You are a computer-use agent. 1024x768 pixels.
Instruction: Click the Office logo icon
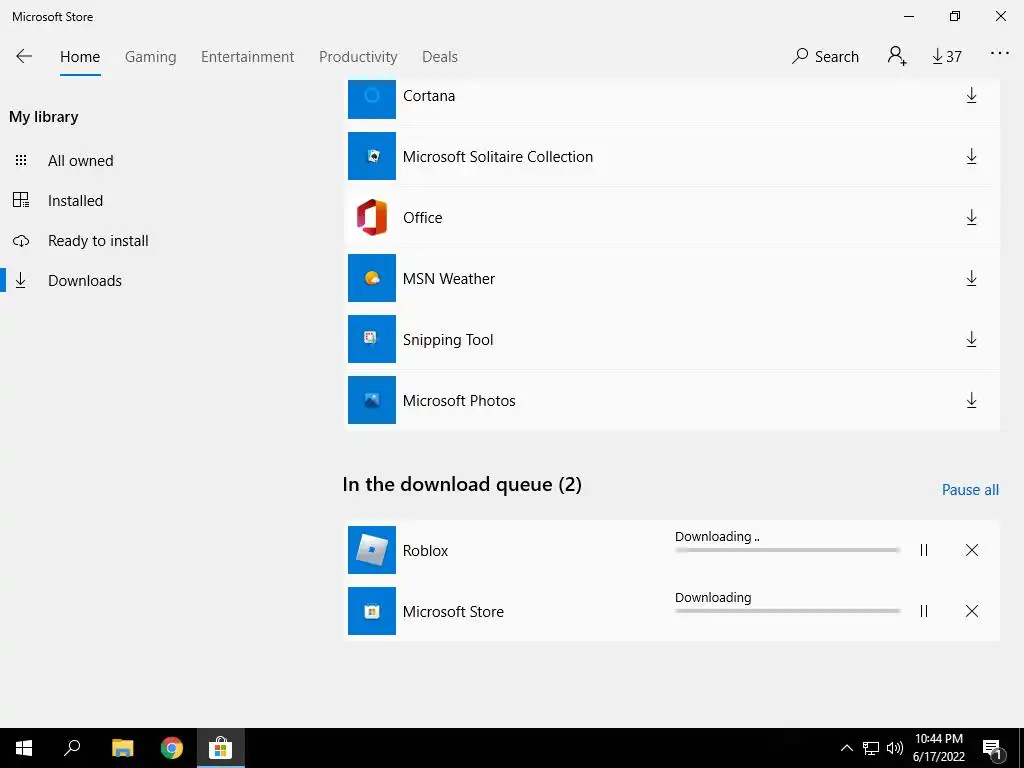[372, 217]
